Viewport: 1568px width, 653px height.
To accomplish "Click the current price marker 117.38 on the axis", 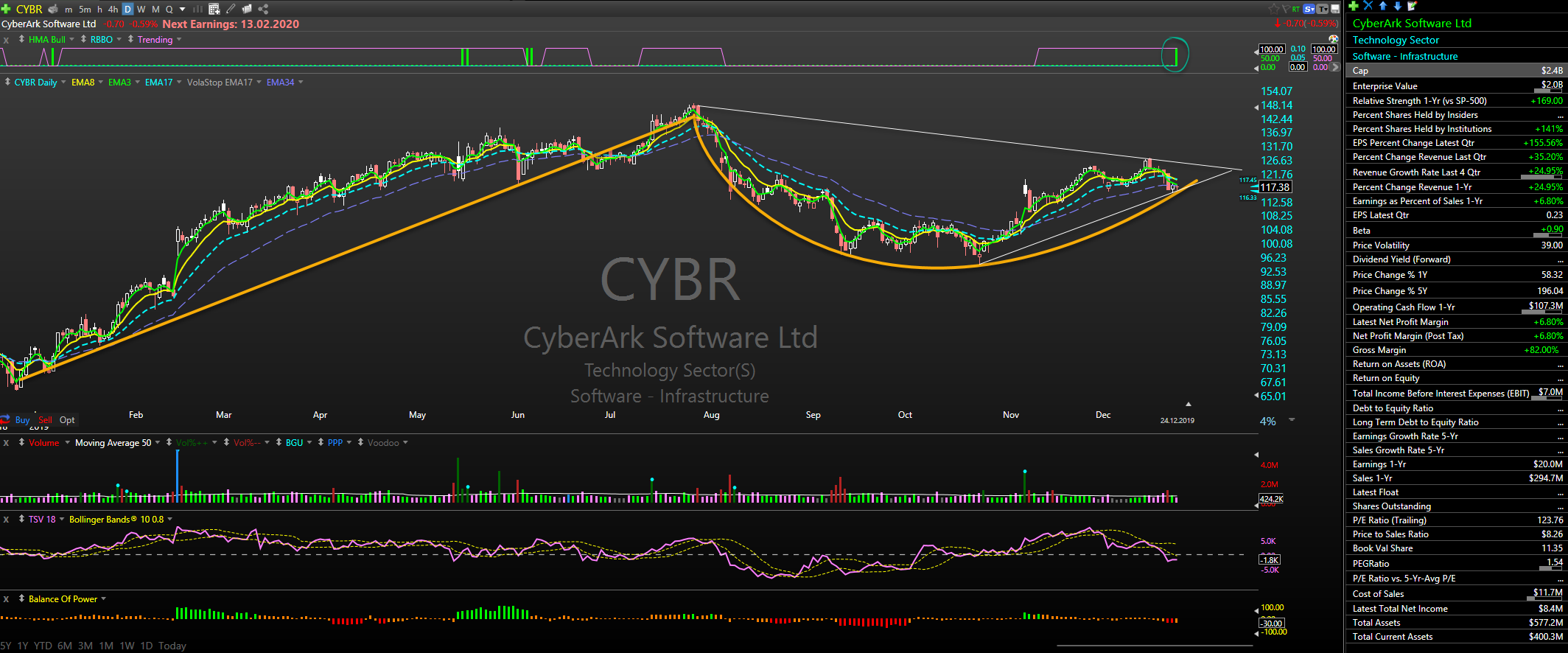I will (1275, 187).
